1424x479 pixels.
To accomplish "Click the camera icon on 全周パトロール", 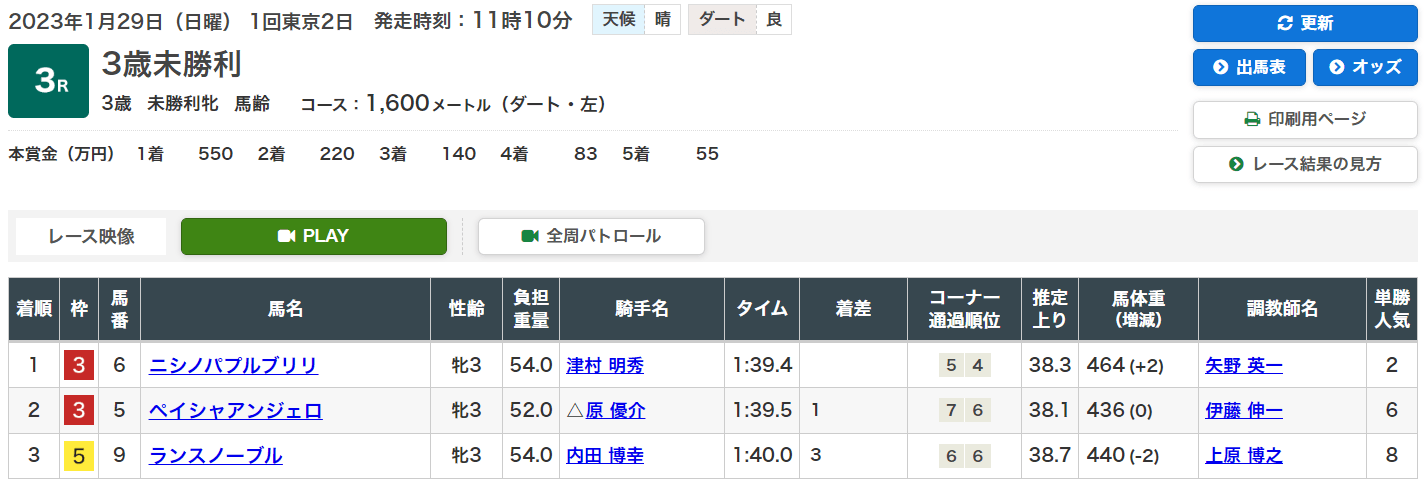I will 530,236.
